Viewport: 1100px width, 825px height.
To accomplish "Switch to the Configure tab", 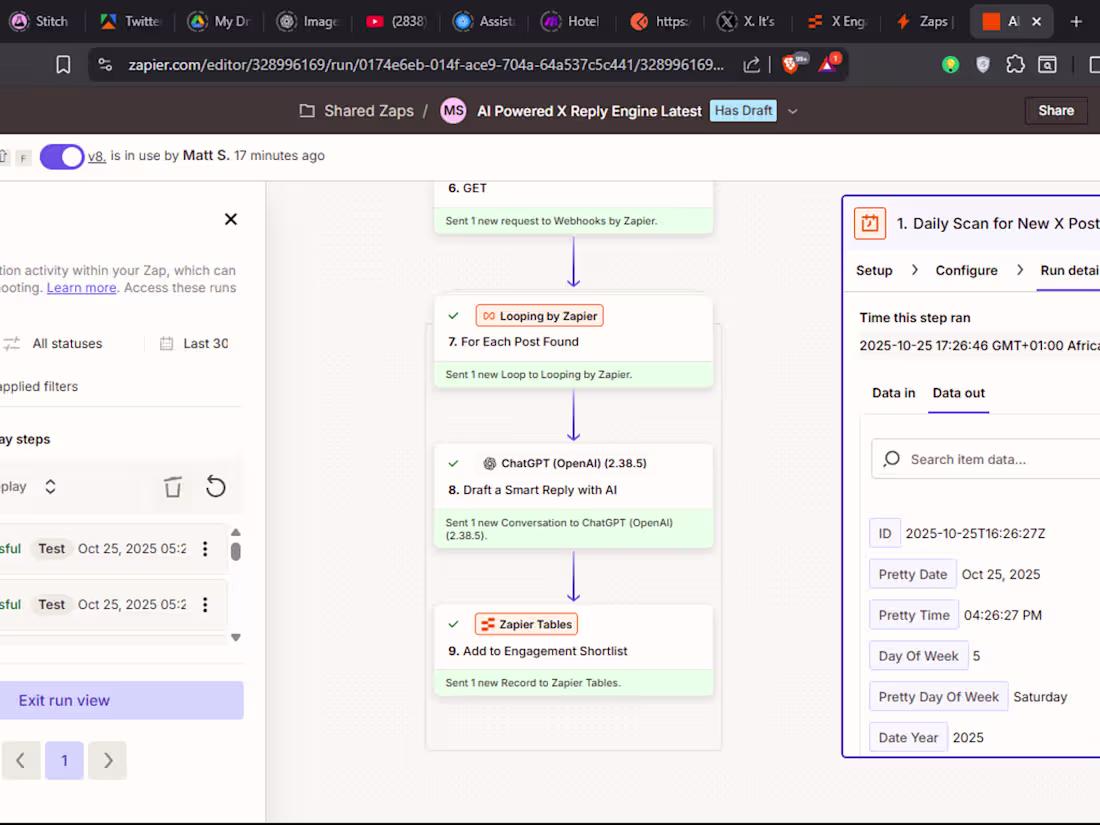I will tap(966, 271).
